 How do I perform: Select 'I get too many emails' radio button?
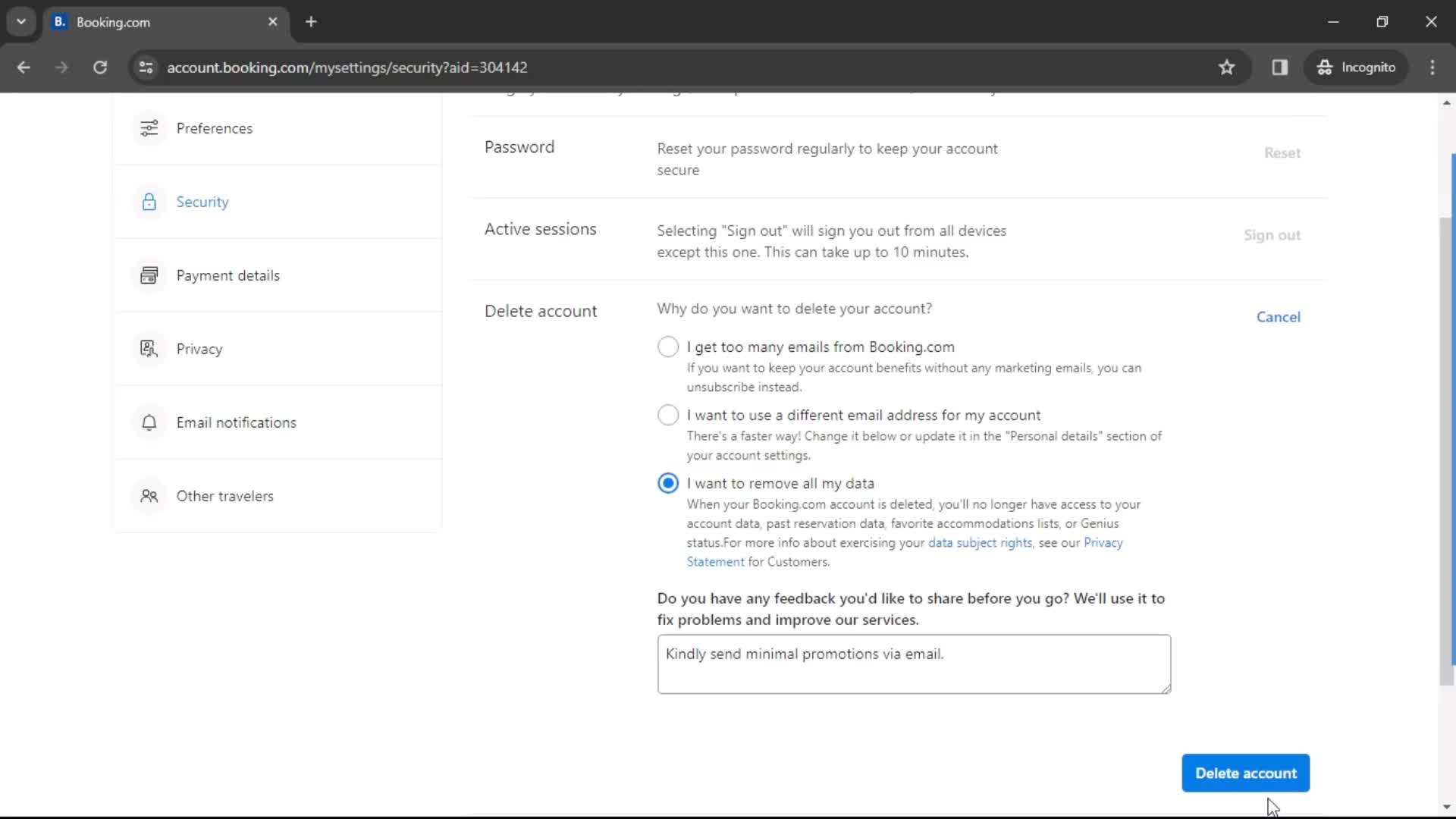(x=668, y=346)
